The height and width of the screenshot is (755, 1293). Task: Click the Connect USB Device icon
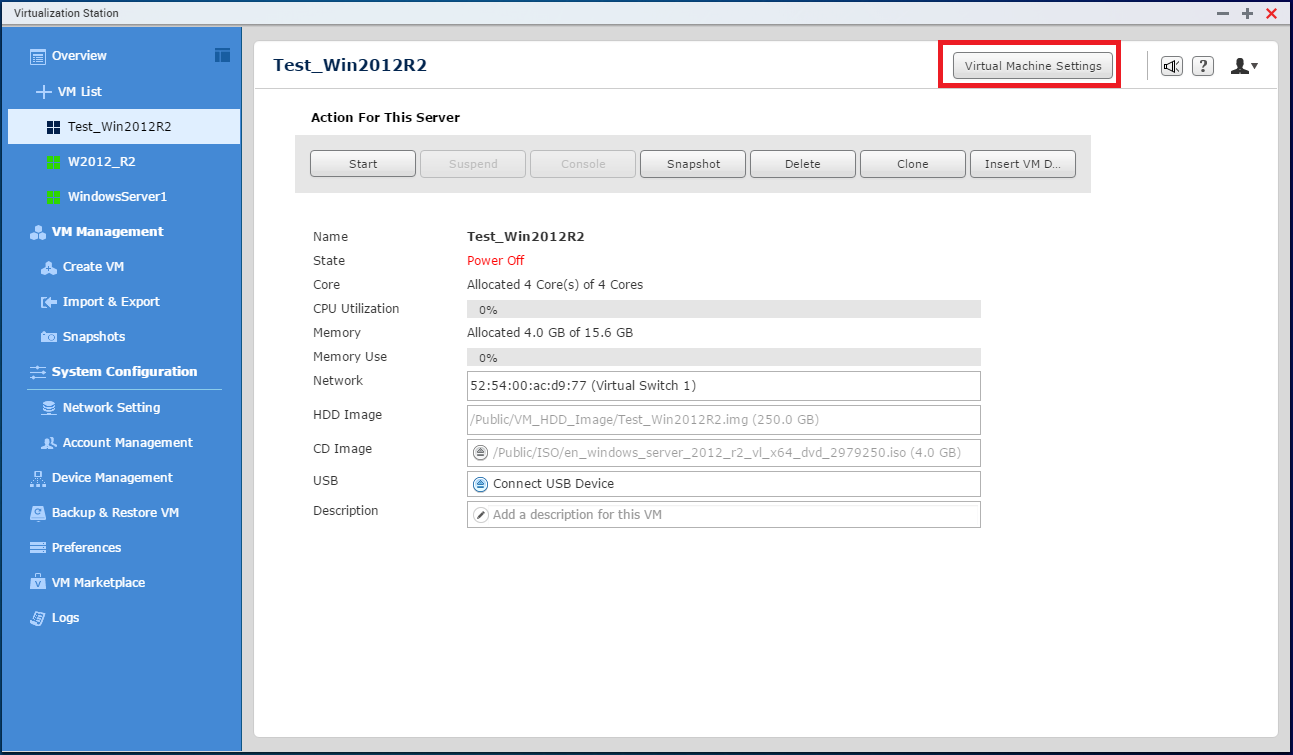pyautogui.click(x=480, y=484)
